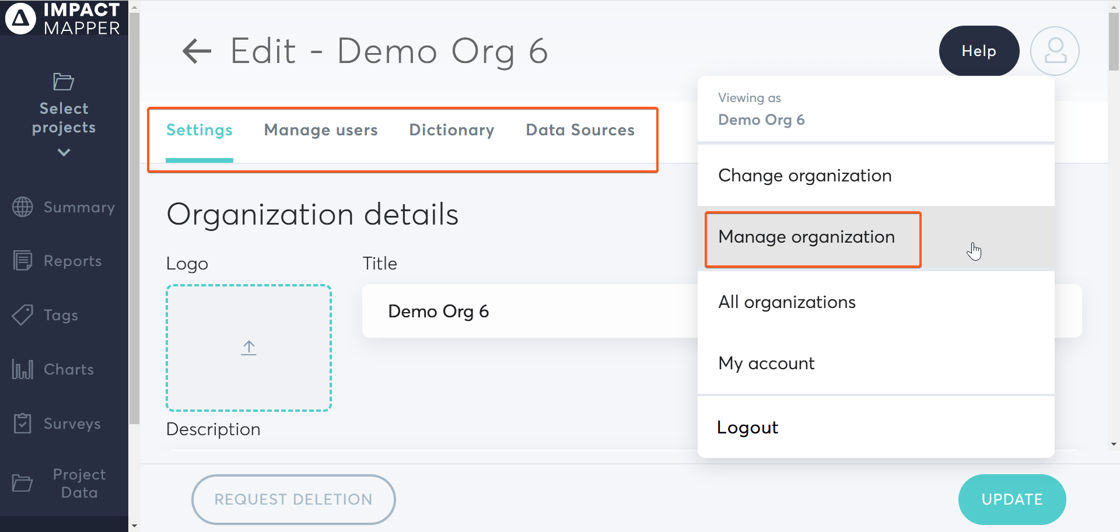Click the logo upload arrow box

(249, 348)
